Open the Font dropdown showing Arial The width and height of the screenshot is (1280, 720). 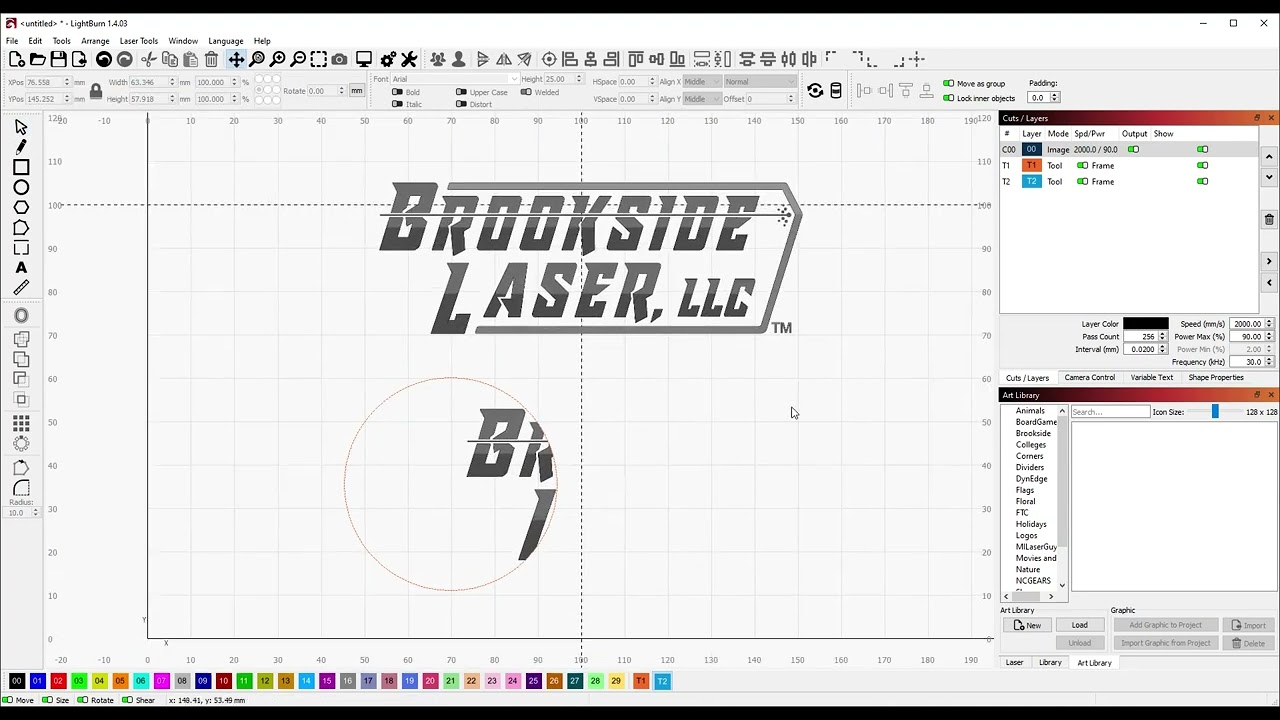455,79
